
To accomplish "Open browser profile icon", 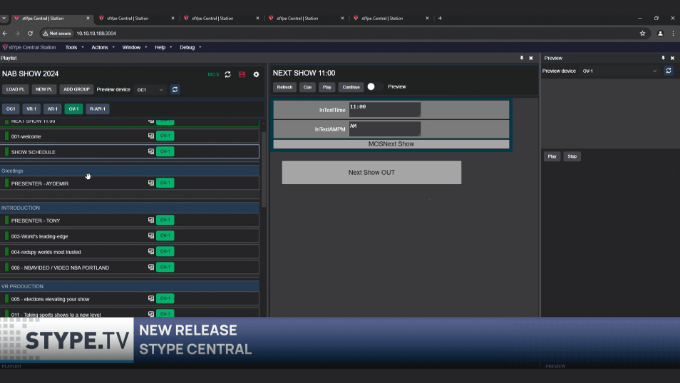I will click(x=660, y=33).
